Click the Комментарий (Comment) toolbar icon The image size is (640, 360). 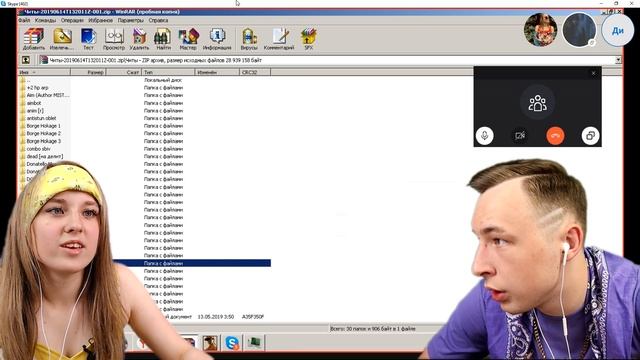[x=279, y=39]
